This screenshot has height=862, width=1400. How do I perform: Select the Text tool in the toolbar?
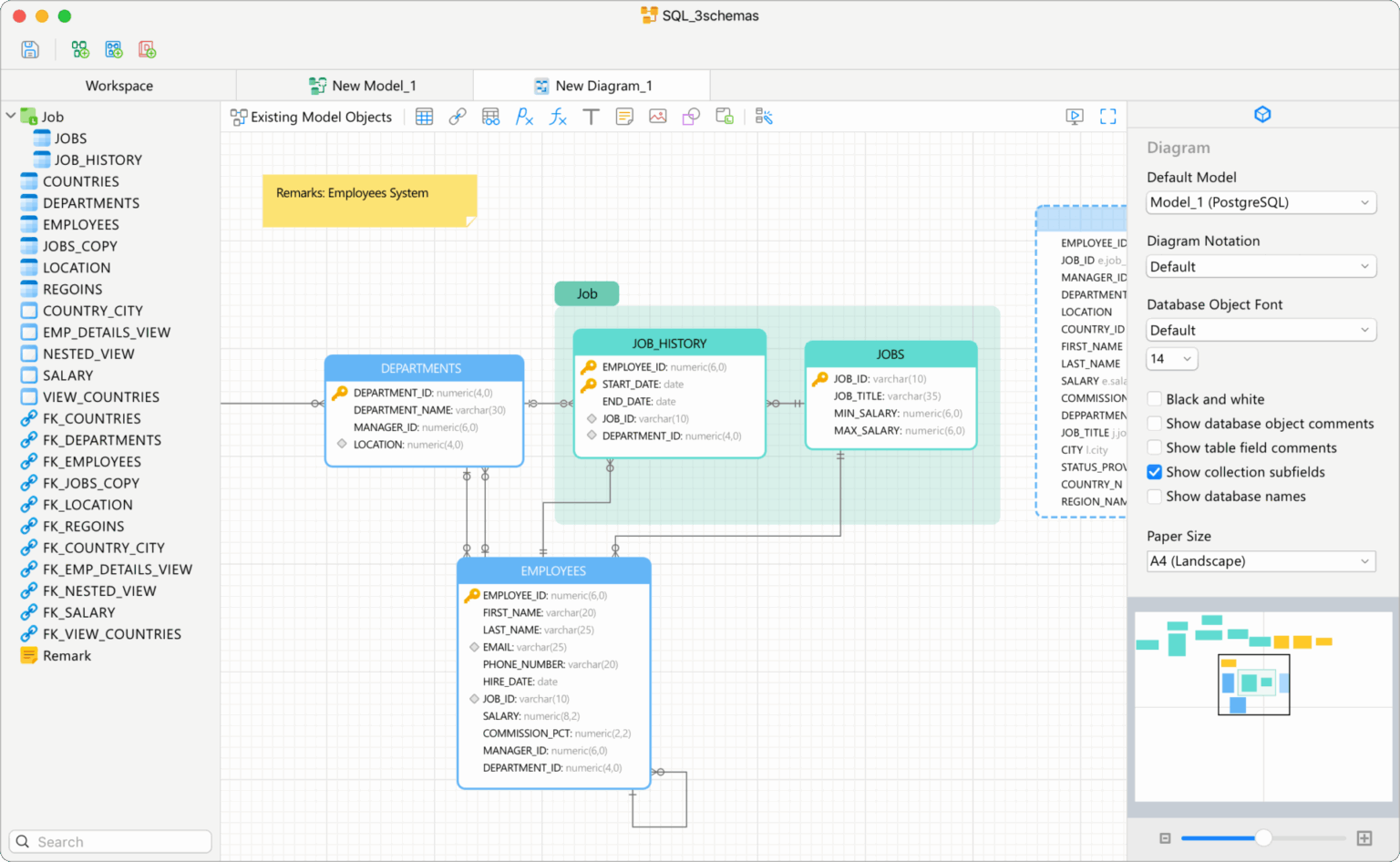point(591,117)
